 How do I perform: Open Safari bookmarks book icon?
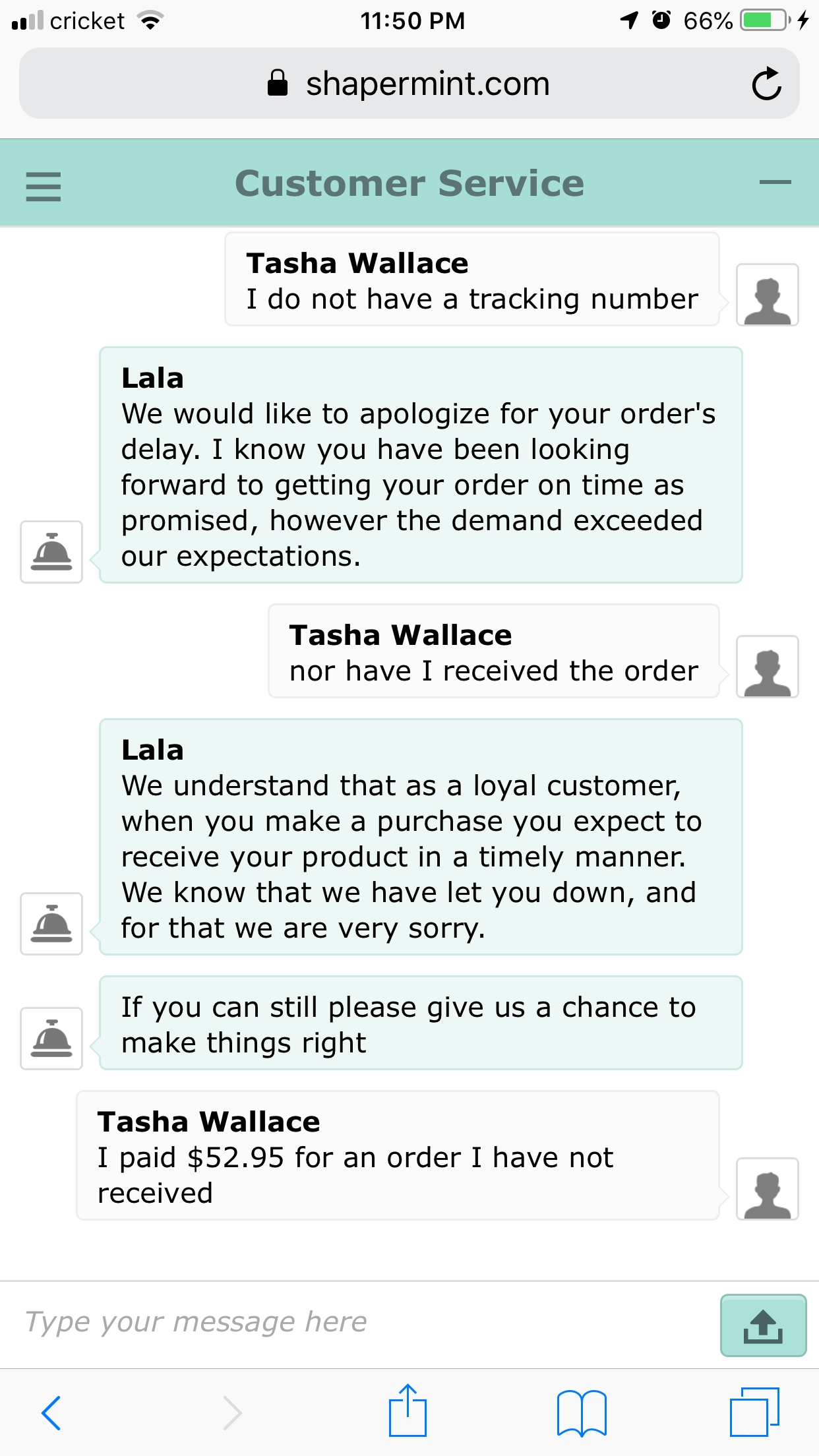tap(582, 1412)
